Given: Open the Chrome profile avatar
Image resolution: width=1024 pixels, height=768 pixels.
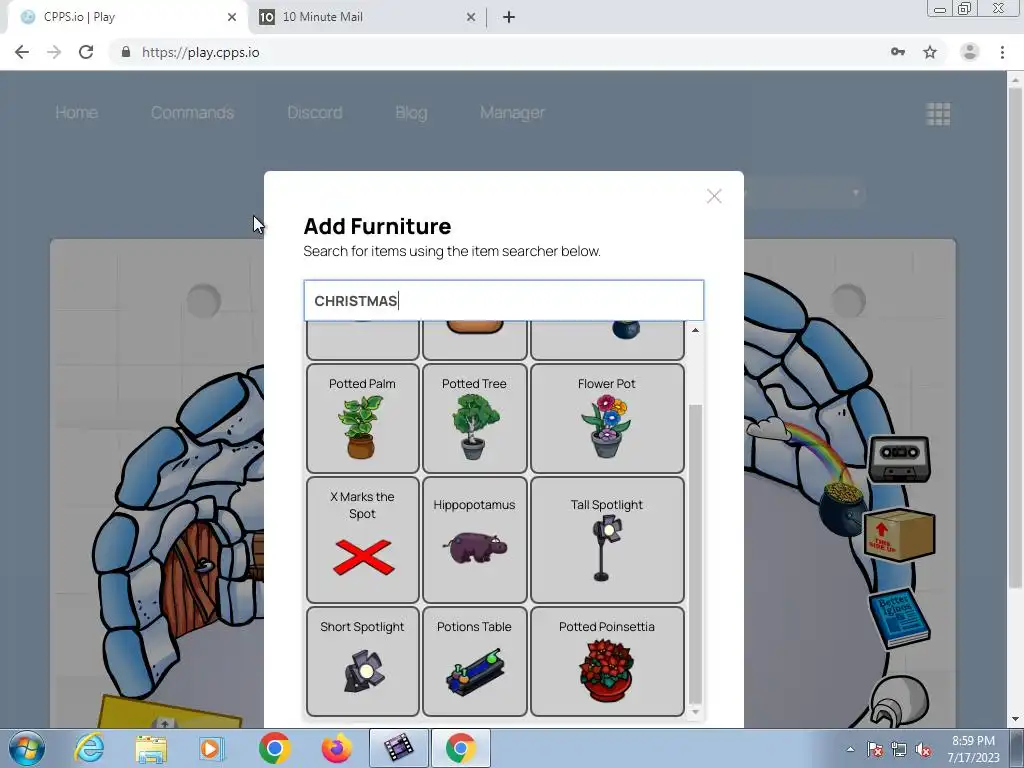Looking at the screenshot, I should [970, 52].
